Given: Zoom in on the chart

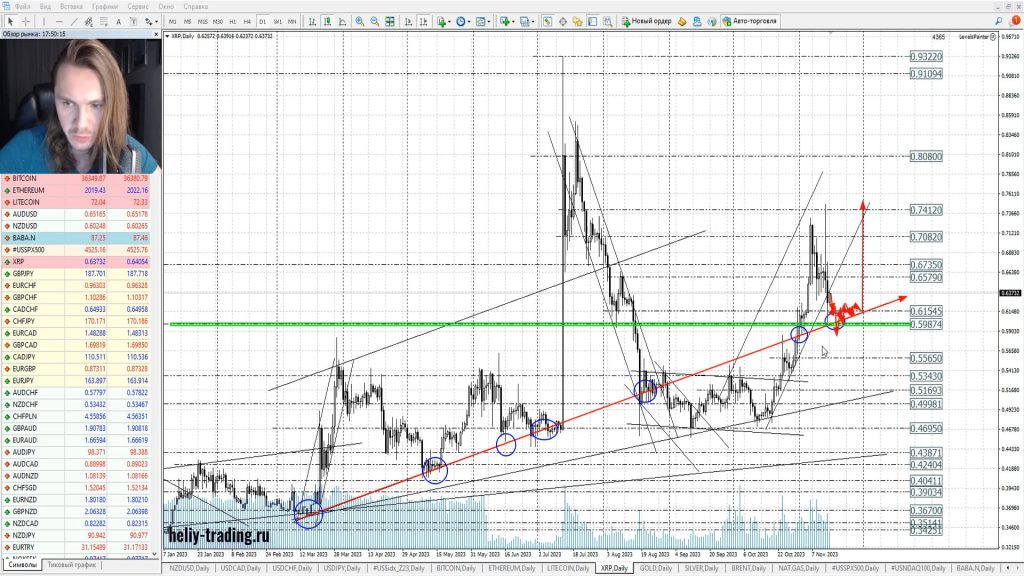Looking at the screenshot, I should (x=359, y=21).
